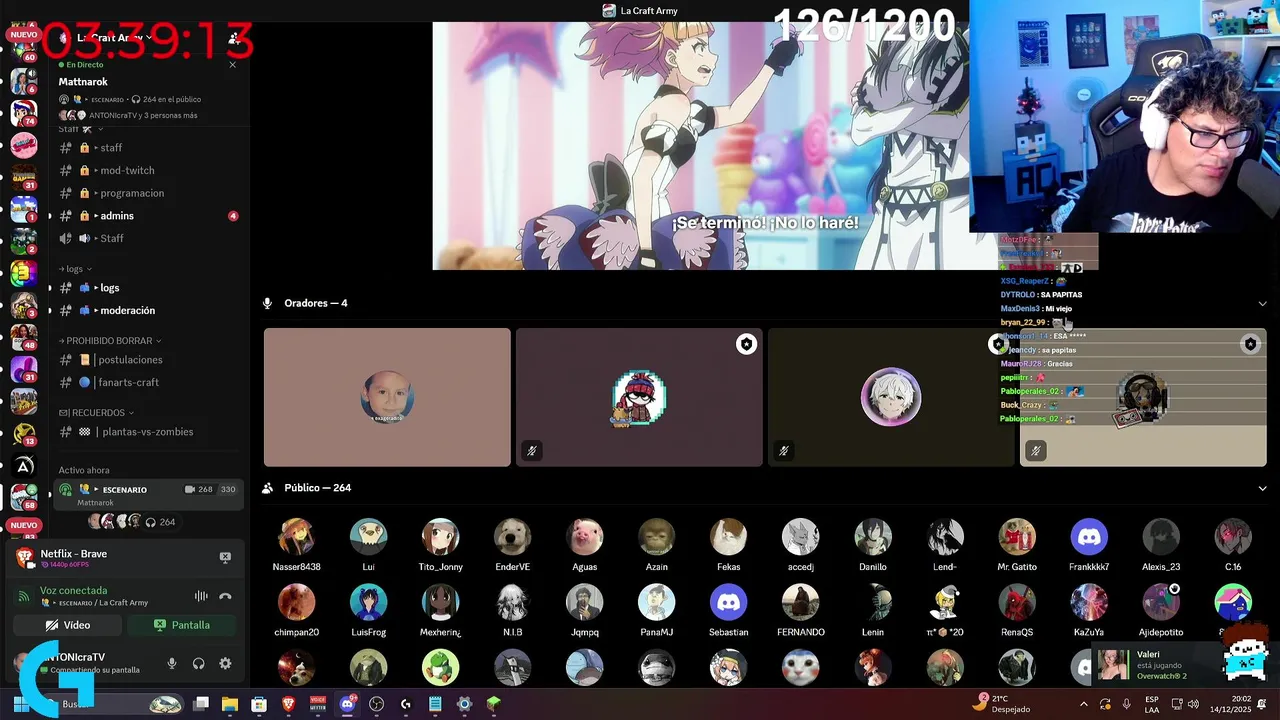Open the logs forum channel
This screenshot has width=1280, height=720.
click(148, 288)
